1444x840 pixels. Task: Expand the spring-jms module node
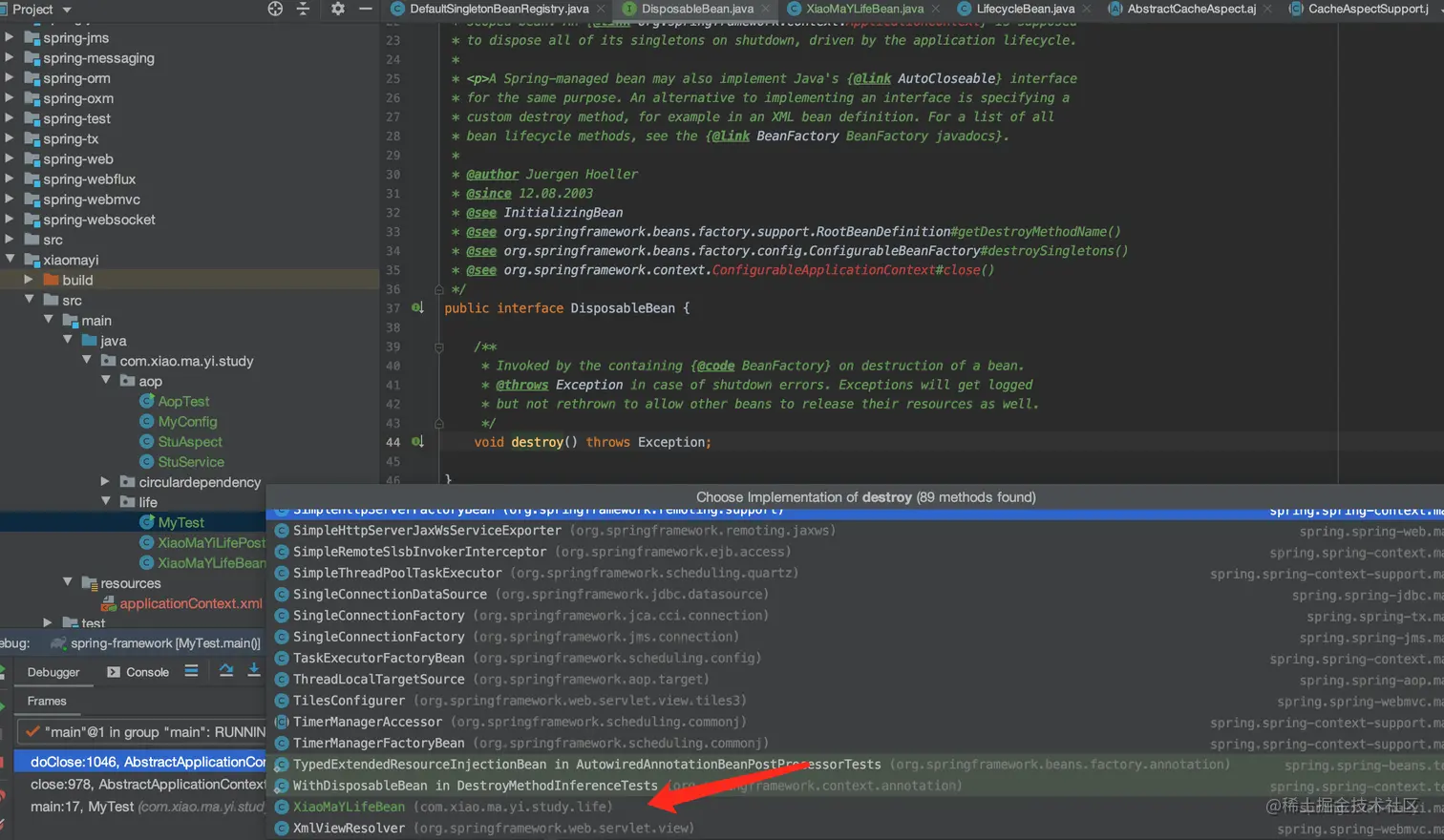click(x=10, y=37)
